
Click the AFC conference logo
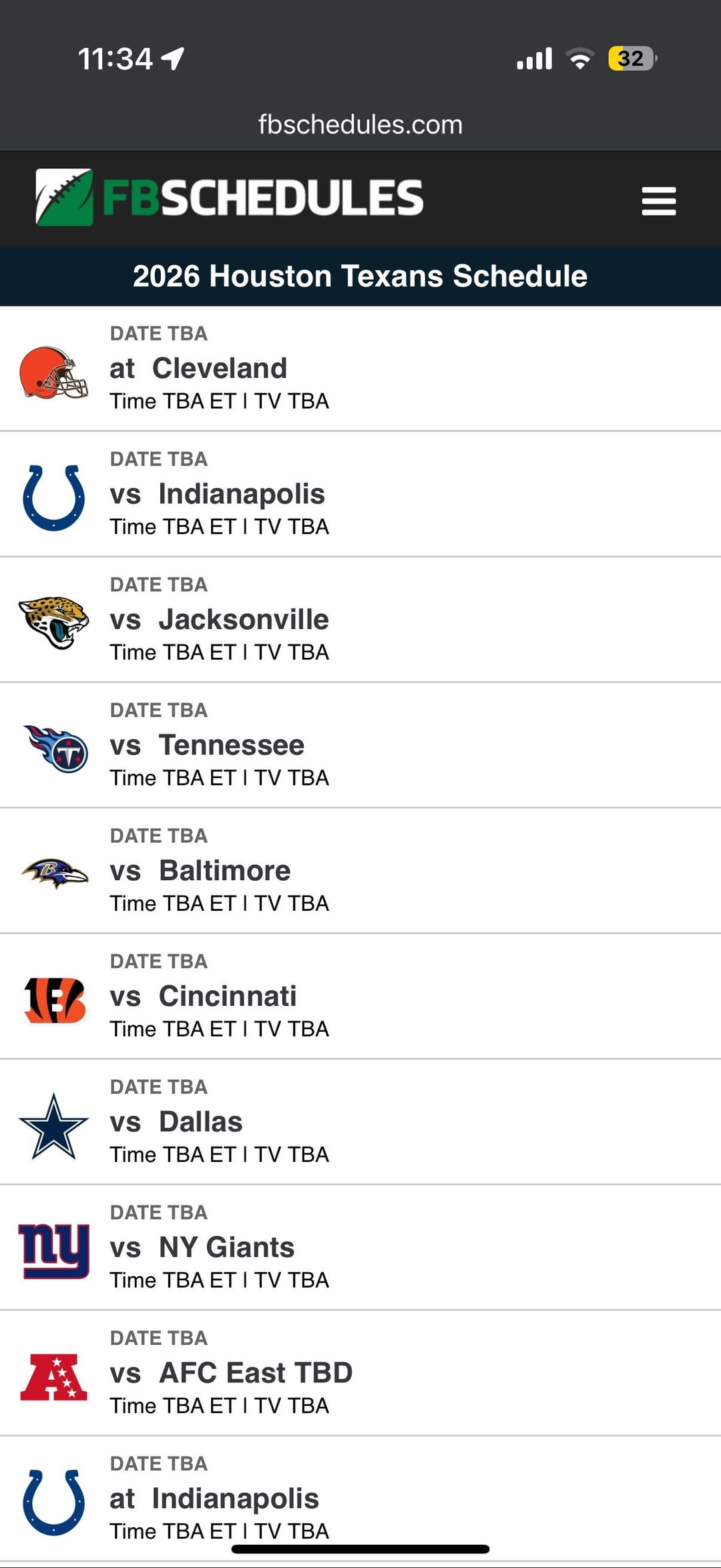point(53,1376)
